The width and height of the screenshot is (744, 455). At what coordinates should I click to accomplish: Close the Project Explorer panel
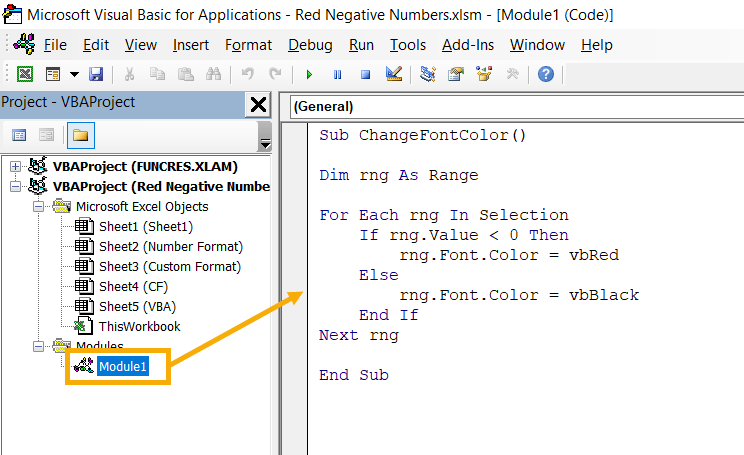coord(257,104)
